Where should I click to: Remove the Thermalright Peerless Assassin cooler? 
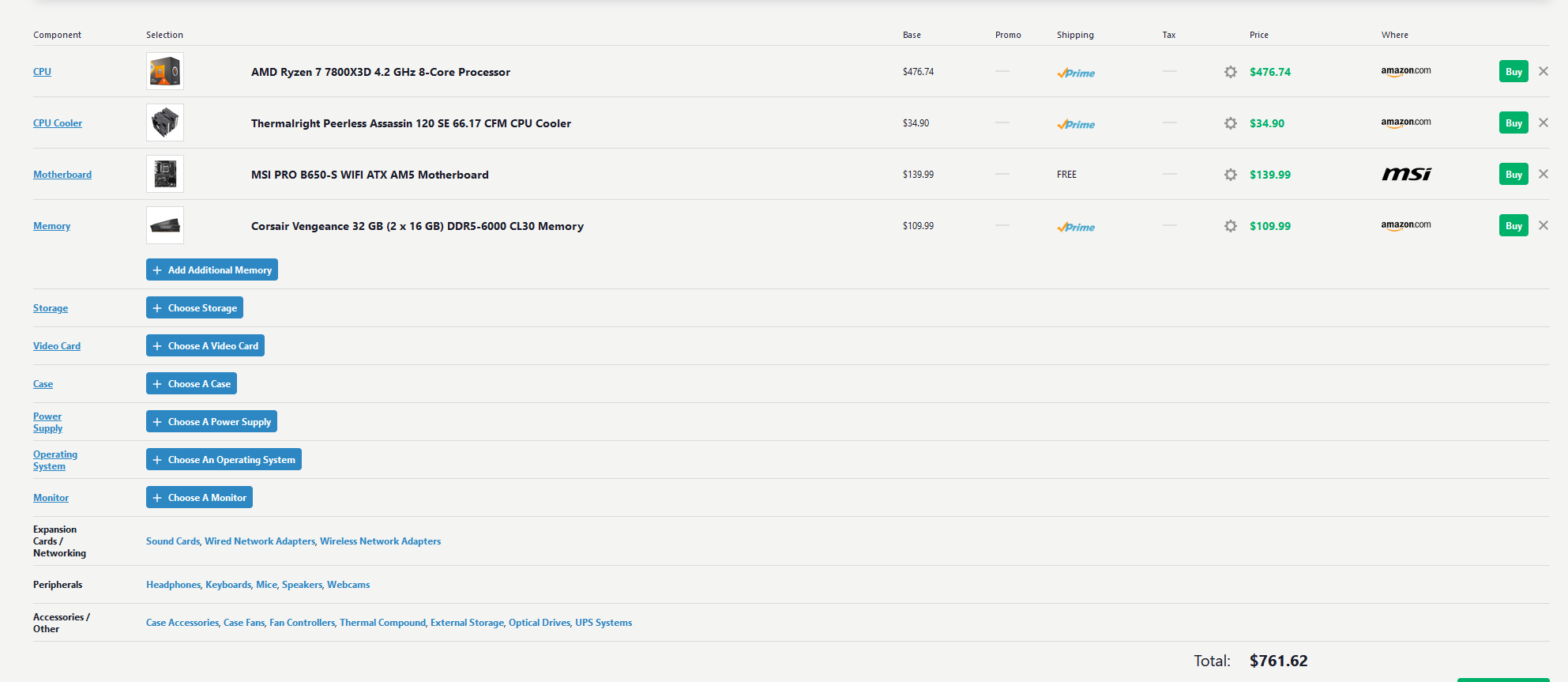(1544, 122)
